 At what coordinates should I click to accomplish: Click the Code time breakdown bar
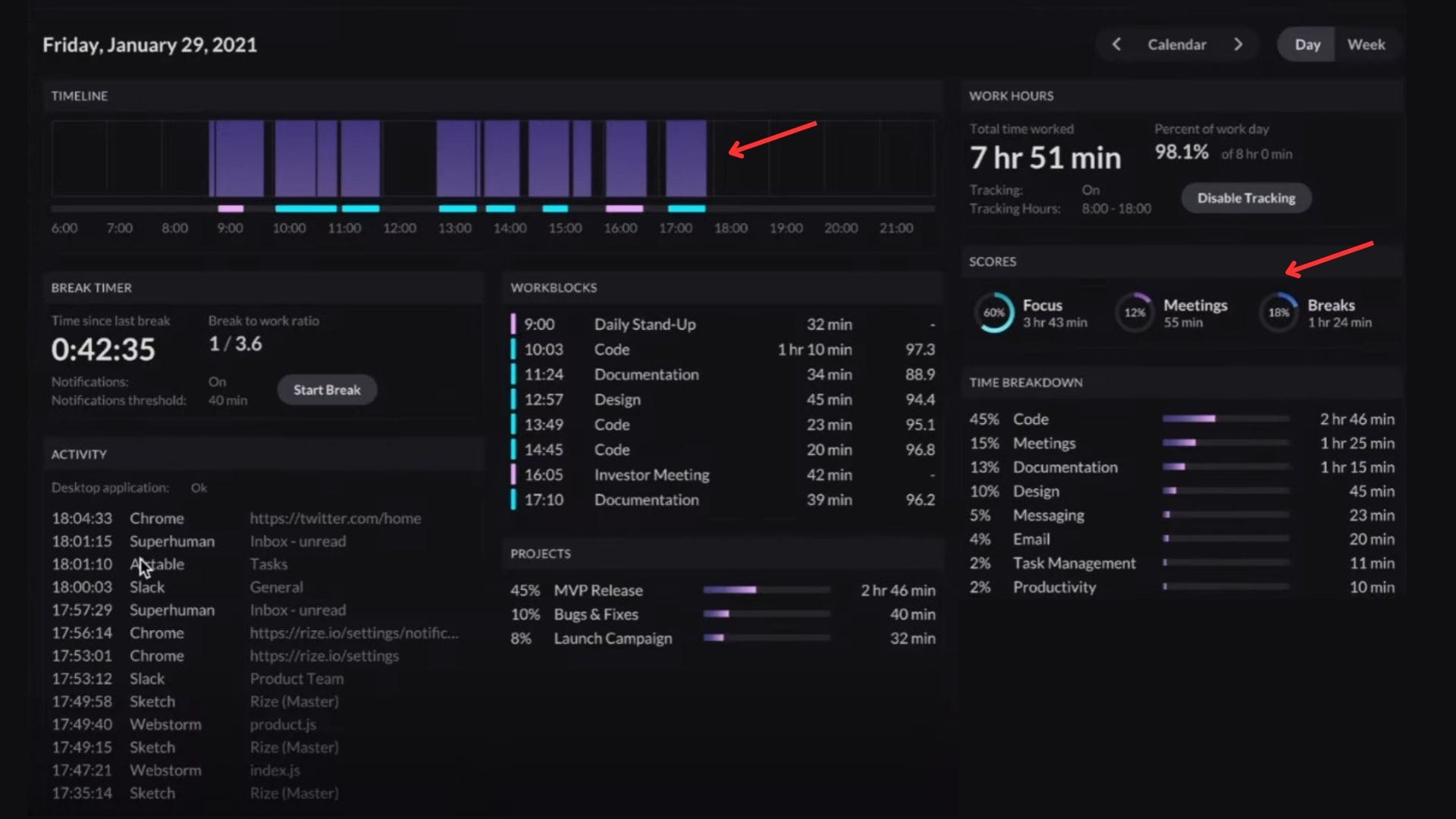click(x=1225, y=419)
